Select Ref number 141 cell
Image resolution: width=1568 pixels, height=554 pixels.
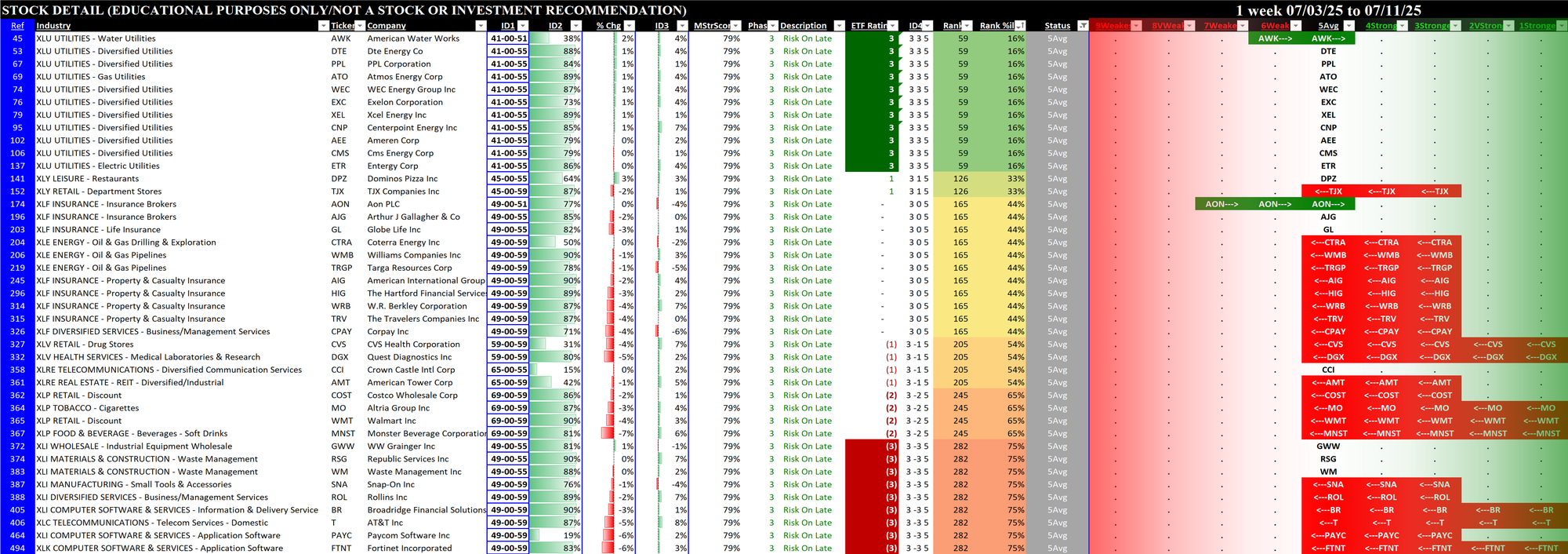click(17, 179)
